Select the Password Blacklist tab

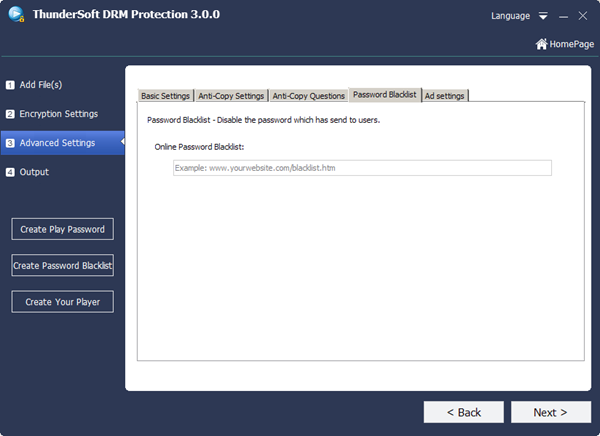point(385,96)
